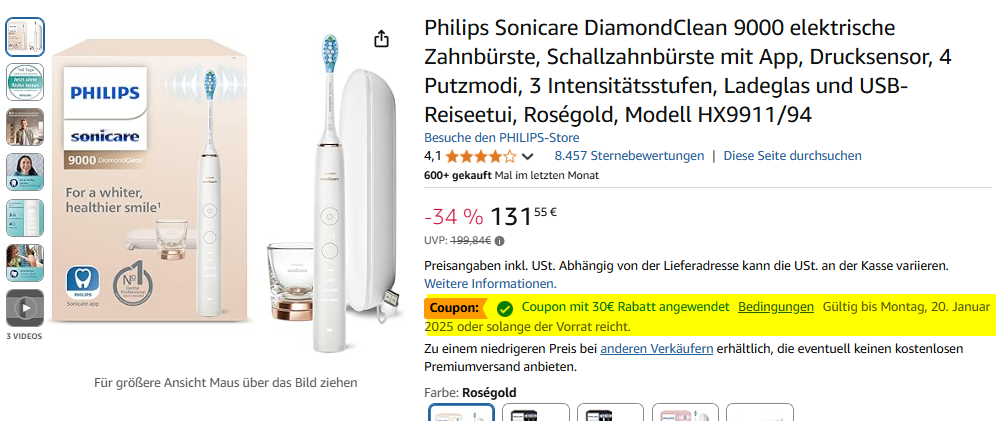Open 8.457 Sternebewertungen reviews link
The height and width of the screenshot is (421, 1002).
tap(629, 156)
